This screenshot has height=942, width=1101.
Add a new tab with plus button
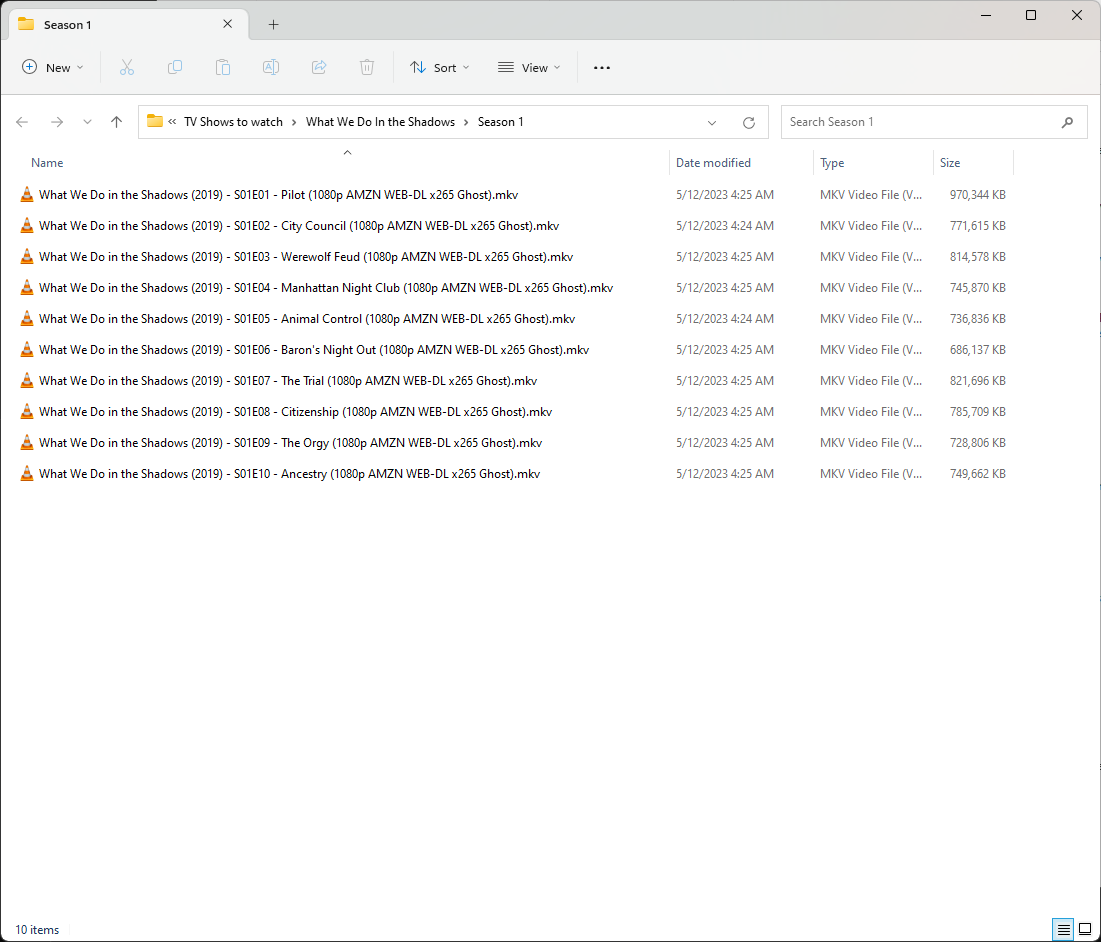click(x=273, y=25)
